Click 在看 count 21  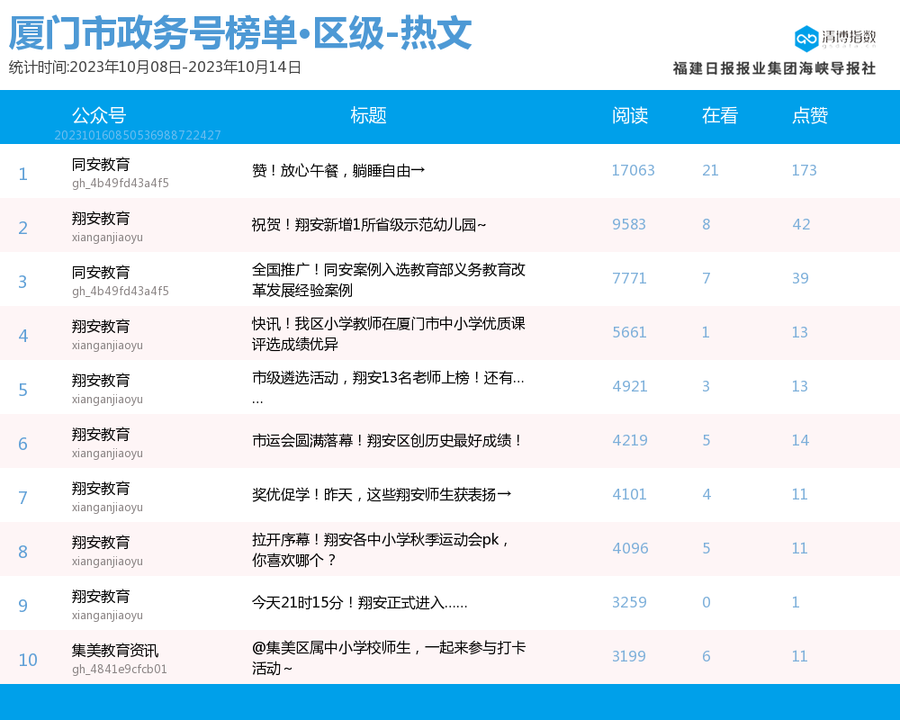pyautogui.click(x=710, y=171)
